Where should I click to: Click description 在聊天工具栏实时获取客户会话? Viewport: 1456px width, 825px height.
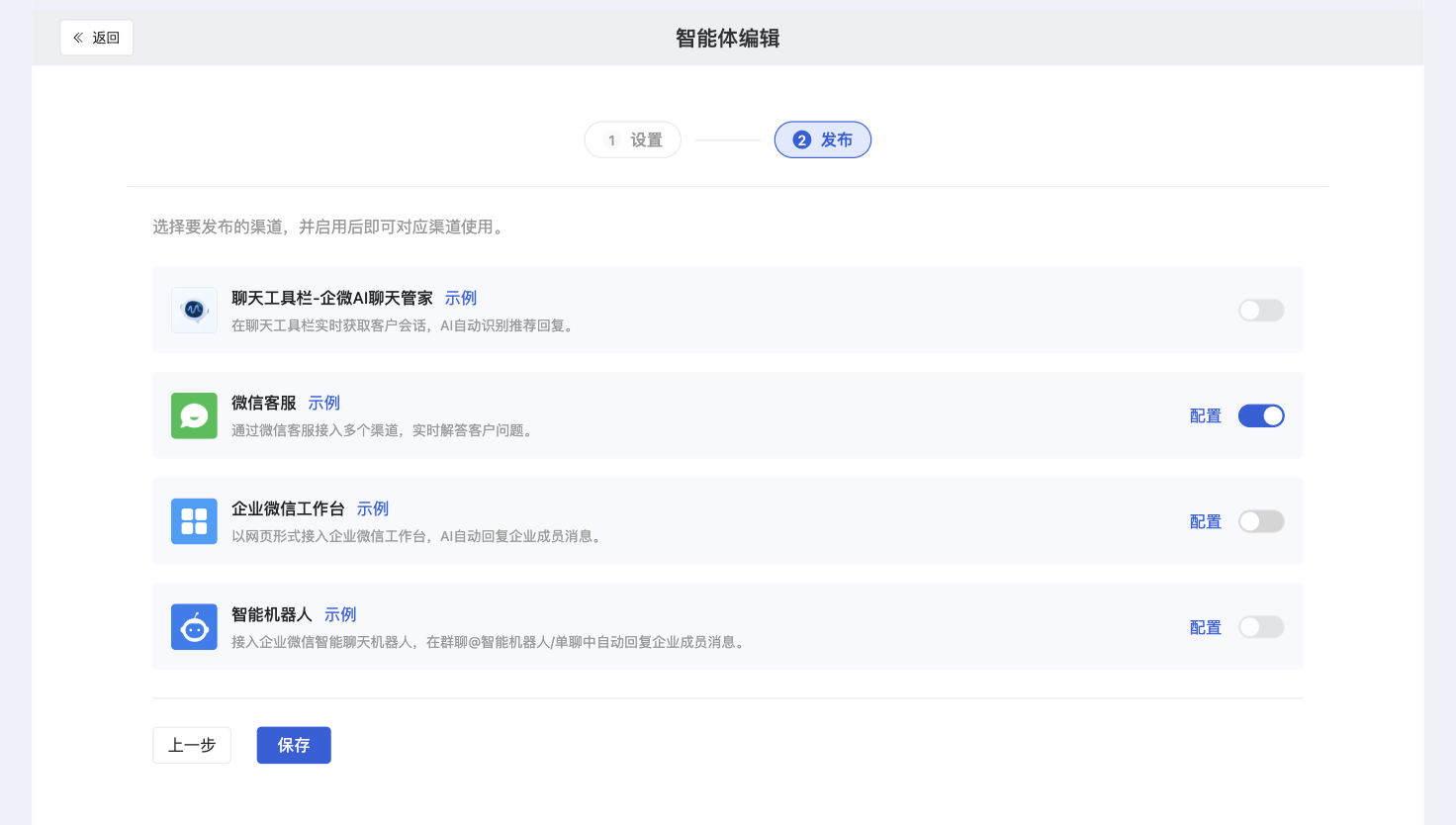click(x=405, y=325)
